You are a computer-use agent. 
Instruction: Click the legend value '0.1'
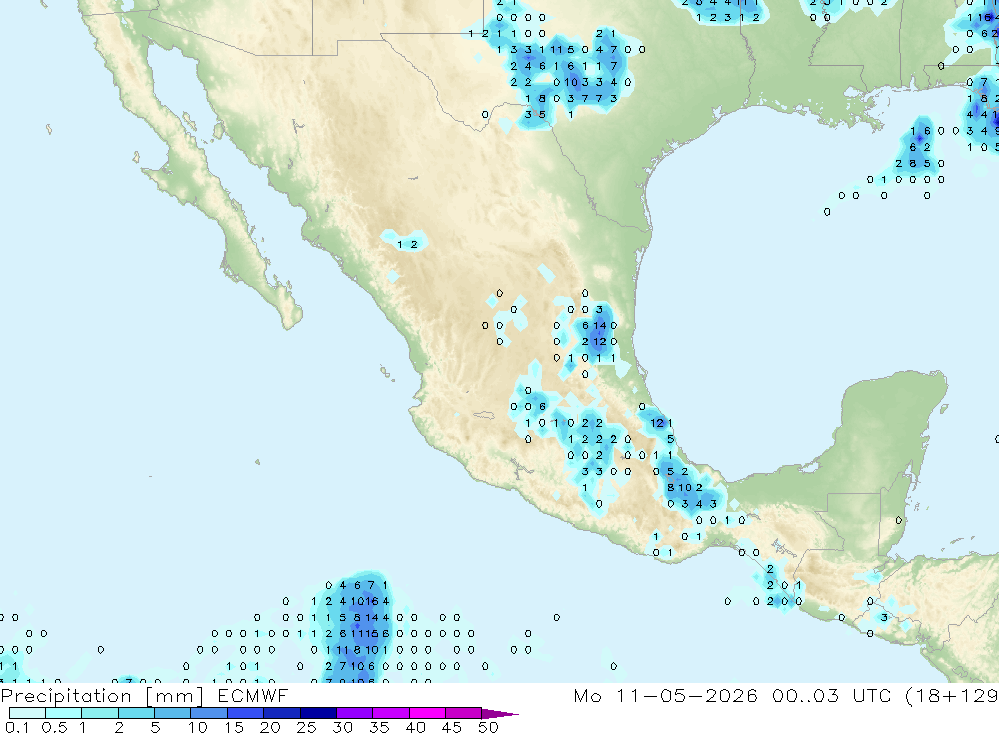coord(17,727)
